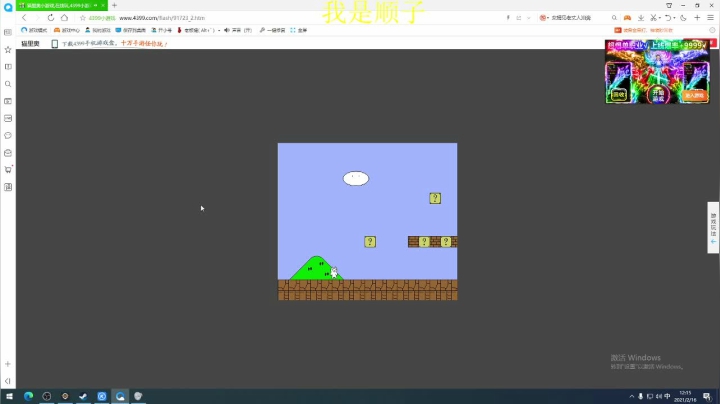Viewport: 720px width, 404px height.
Task: Click the microphone icon in system tray
Action: [641, 396]
